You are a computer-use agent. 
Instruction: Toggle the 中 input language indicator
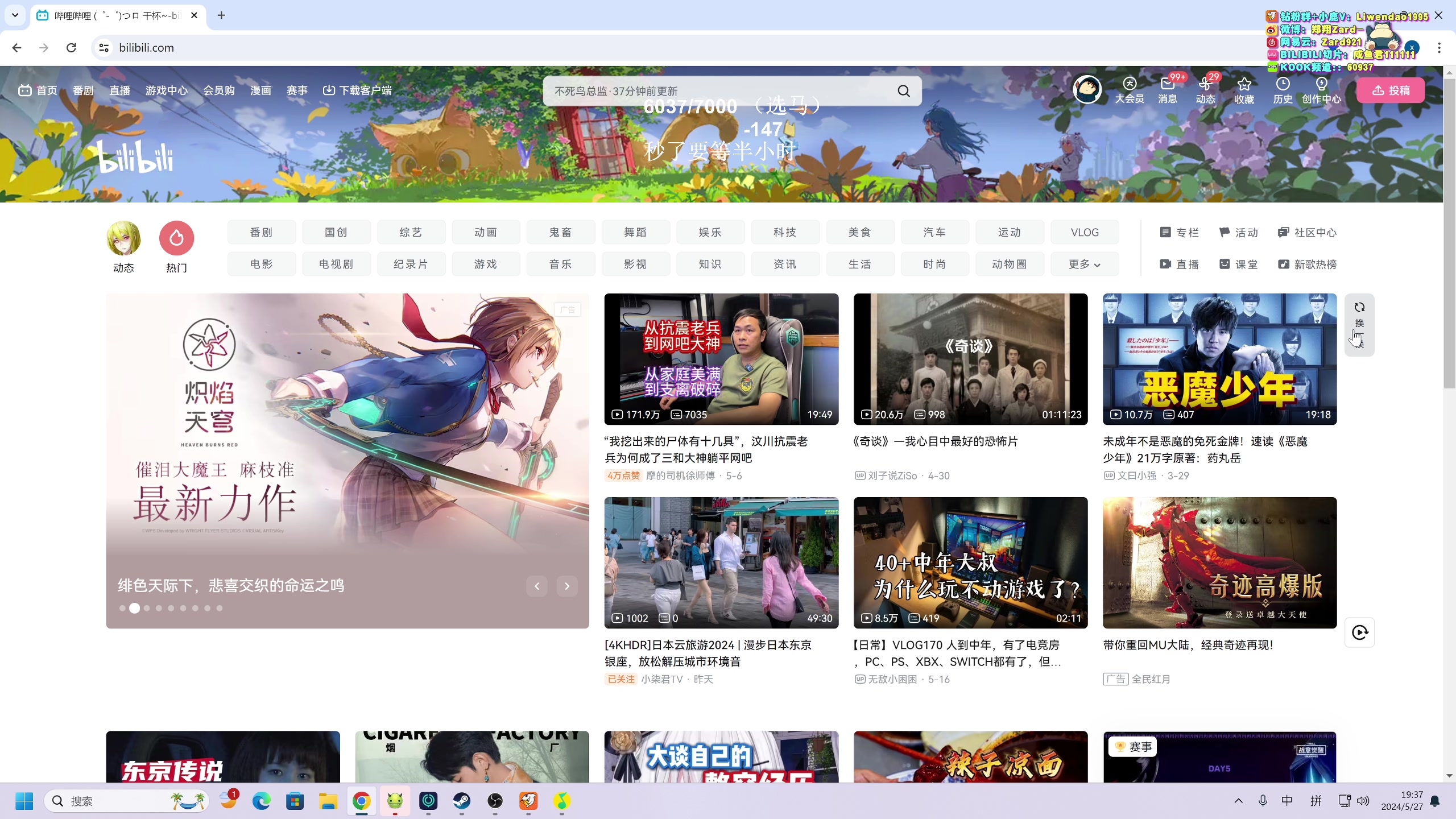1287,801
